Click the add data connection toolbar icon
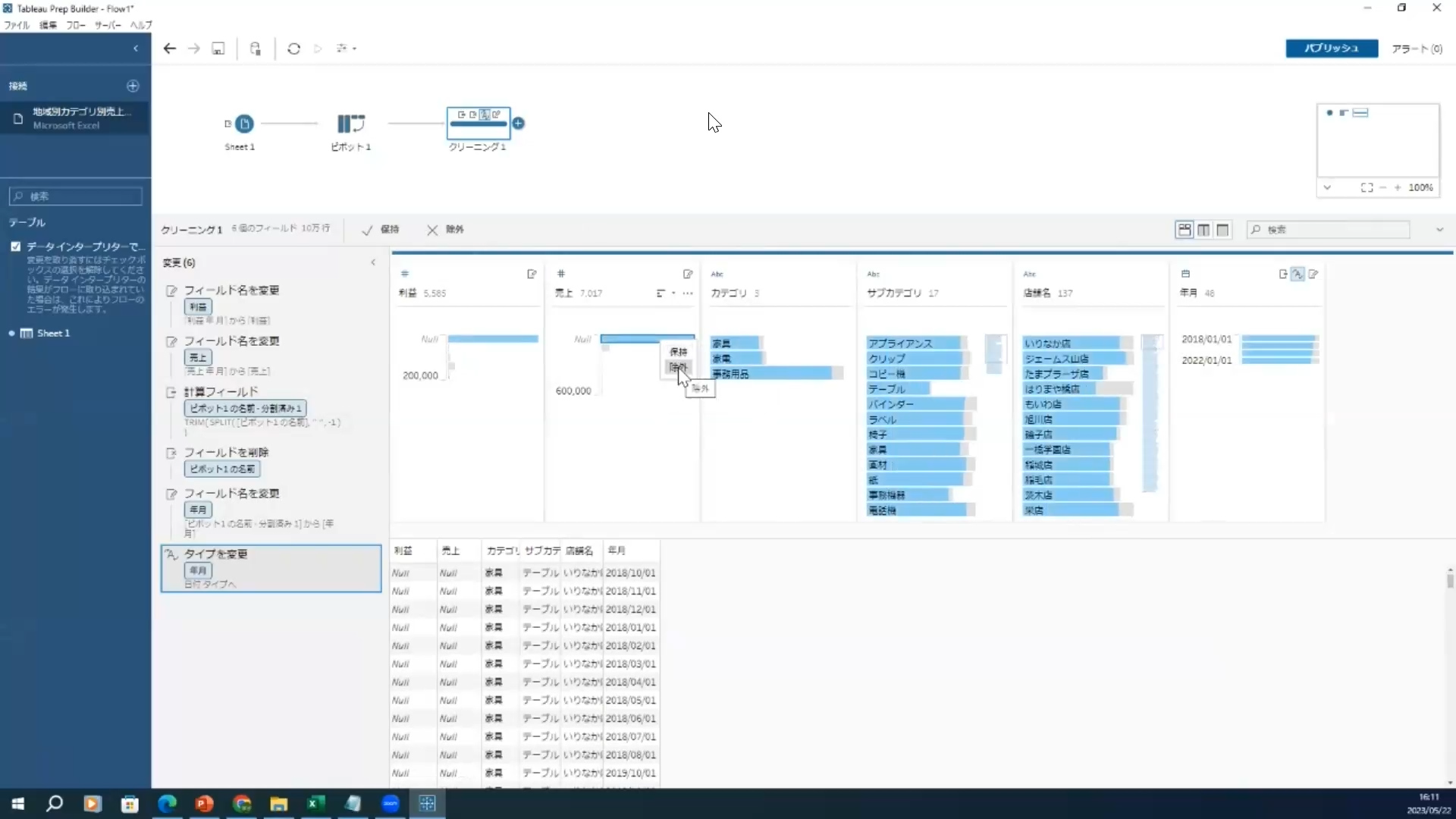The height and width of the screenshot is (819, 1456). click(256, 49)
